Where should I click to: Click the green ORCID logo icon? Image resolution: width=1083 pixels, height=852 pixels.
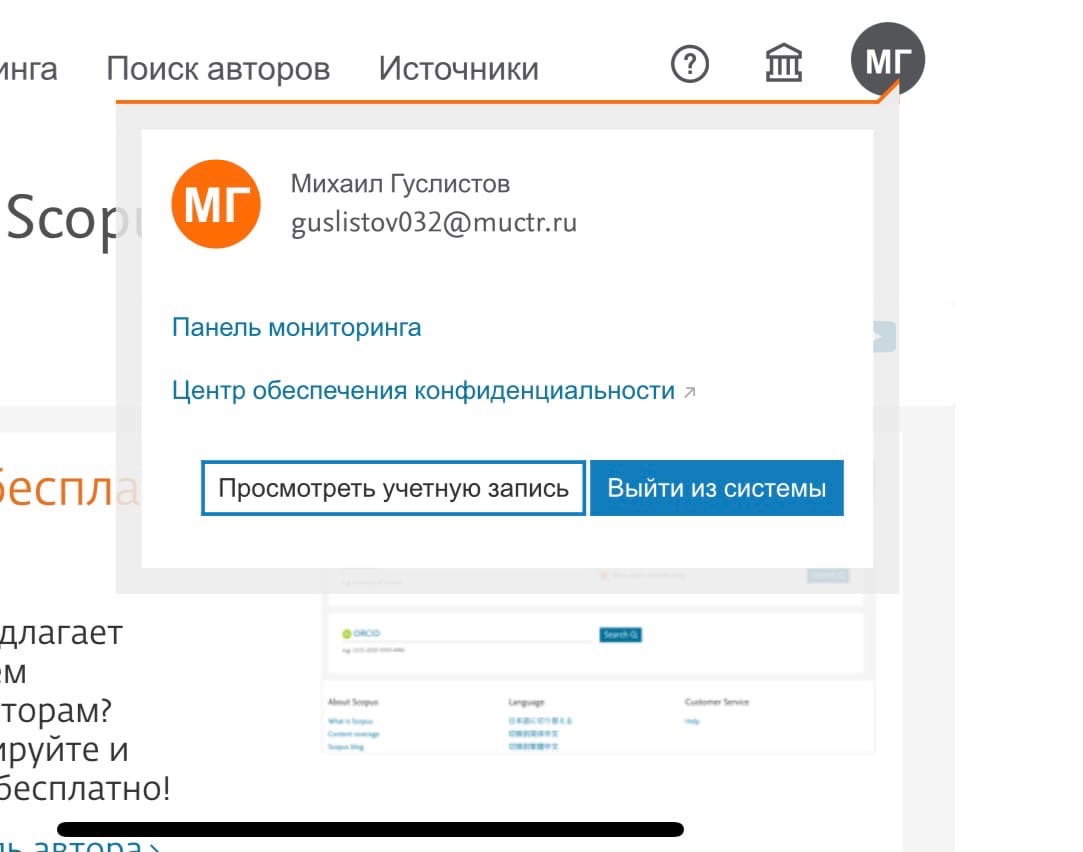tap(346, 634)
